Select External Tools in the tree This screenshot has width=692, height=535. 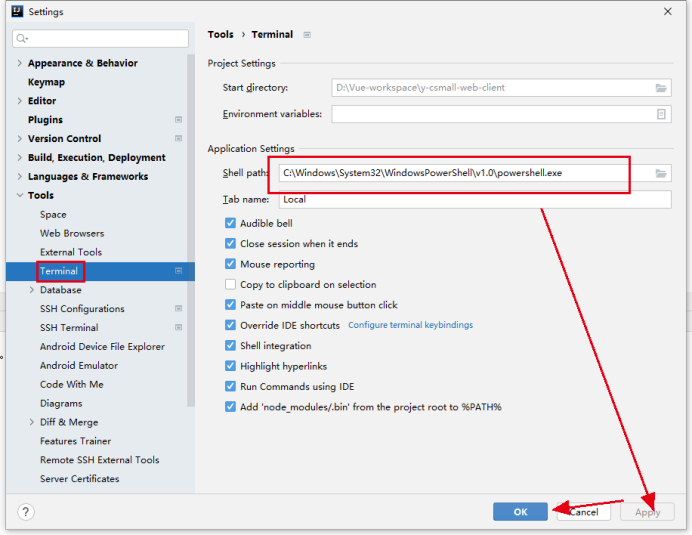point(71,252)
